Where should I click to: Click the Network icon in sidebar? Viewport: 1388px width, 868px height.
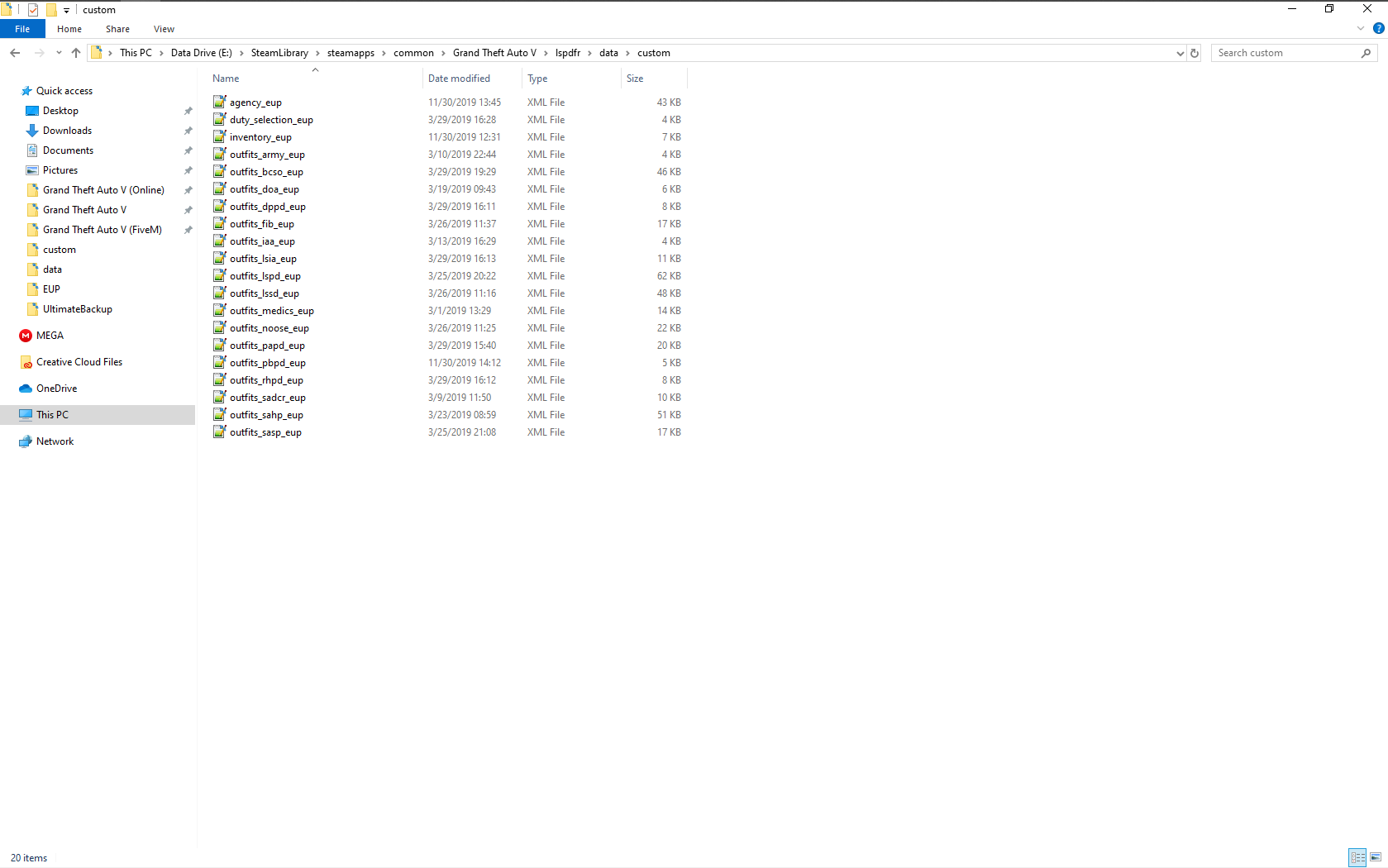pyautogui.click(x=26, y=441)
